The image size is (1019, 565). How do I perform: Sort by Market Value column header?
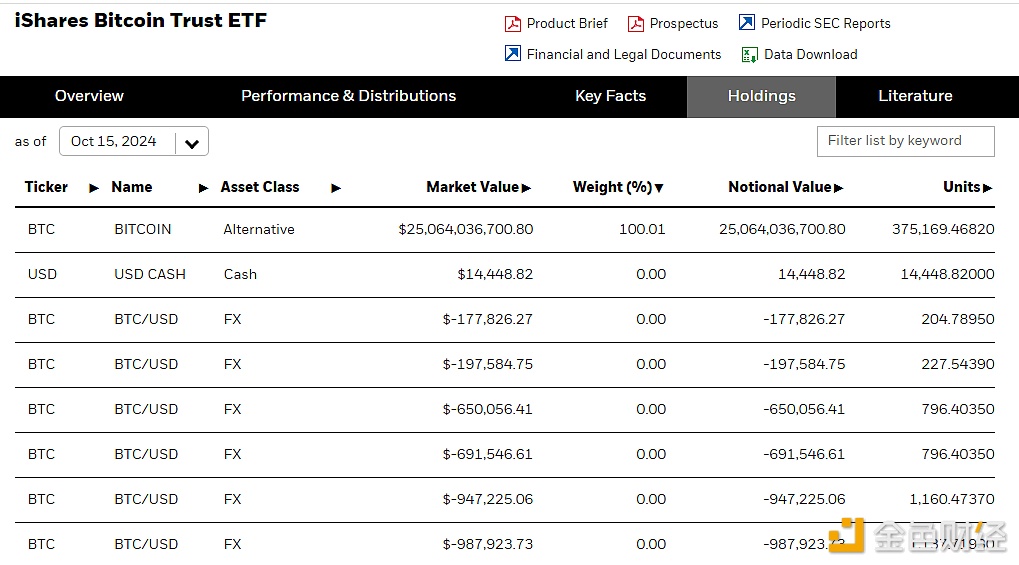[472, 187]
